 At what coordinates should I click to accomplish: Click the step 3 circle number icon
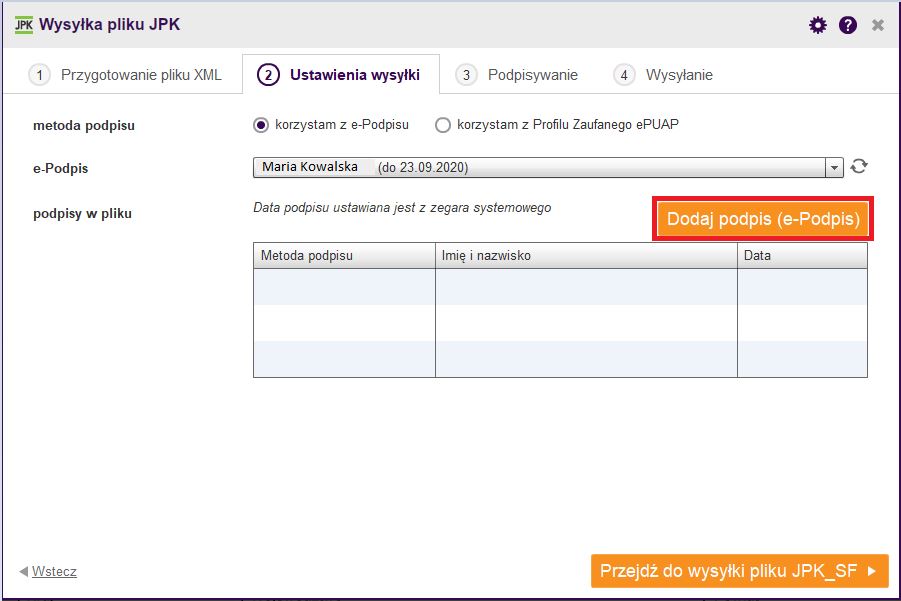coord(466,75)
